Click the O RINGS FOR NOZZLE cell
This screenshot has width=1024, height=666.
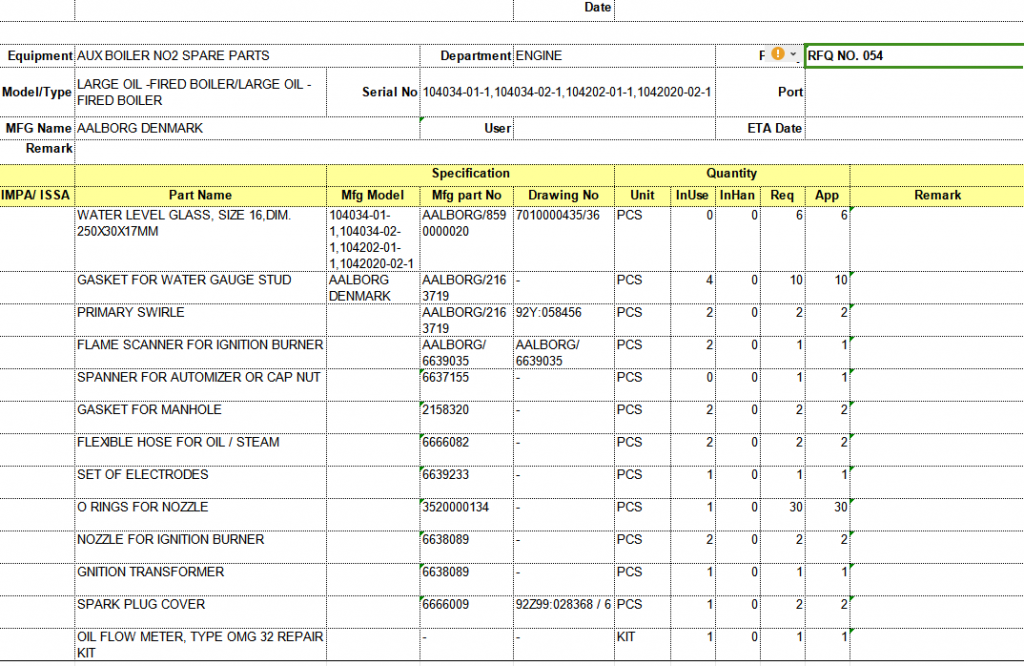200,507
